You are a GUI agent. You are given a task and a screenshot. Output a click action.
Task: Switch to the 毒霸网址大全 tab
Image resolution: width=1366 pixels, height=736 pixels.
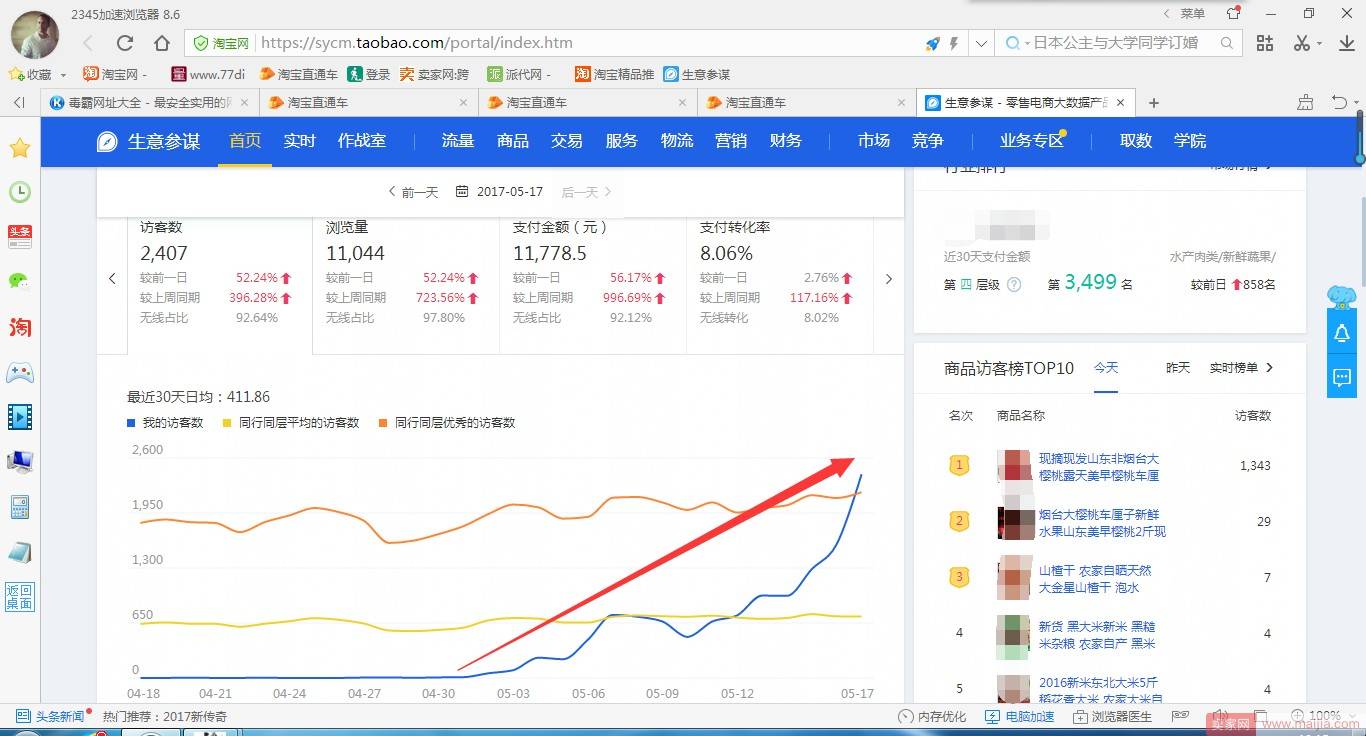[150, 103]
